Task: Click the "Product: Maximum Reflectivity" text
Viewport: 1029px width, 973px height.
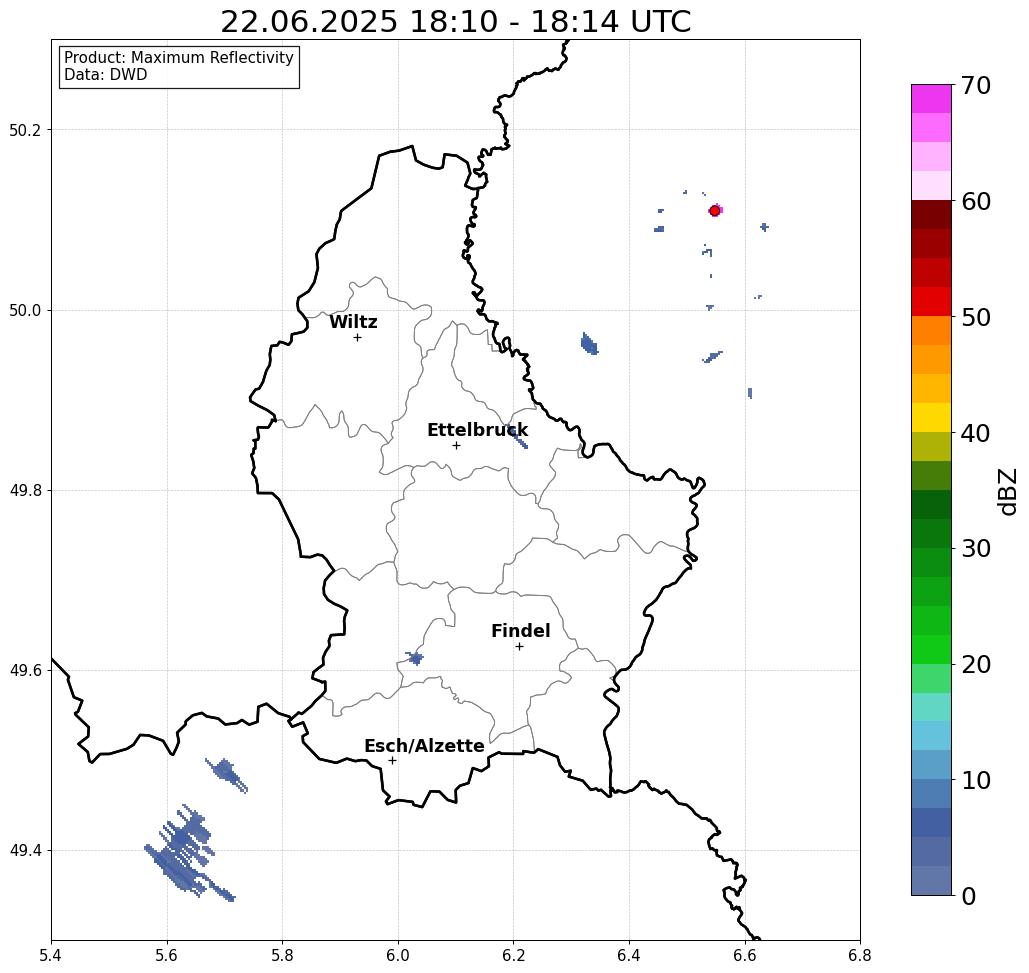Action: (x=178, y=58)
